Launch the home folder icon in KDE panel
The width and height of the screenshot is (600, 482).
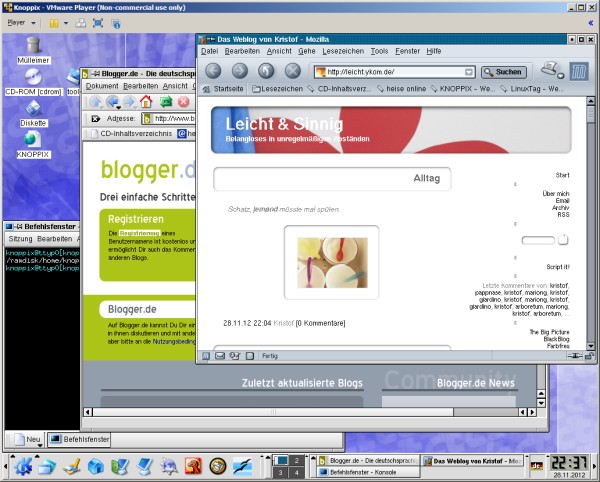pyautogui.click(x=96, y=466)
